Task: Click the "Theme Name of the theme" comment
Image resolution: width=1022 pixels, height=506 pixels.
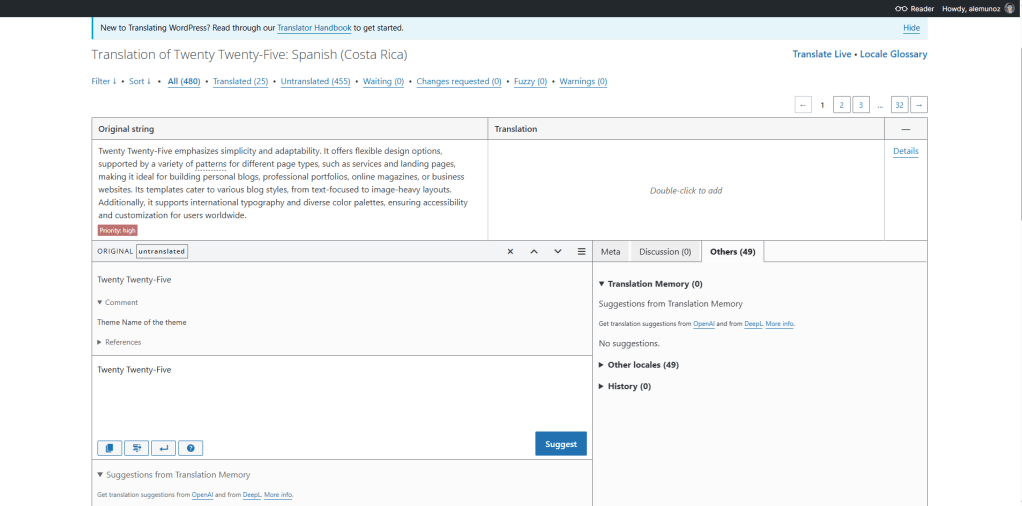Action: pos(142,322)
